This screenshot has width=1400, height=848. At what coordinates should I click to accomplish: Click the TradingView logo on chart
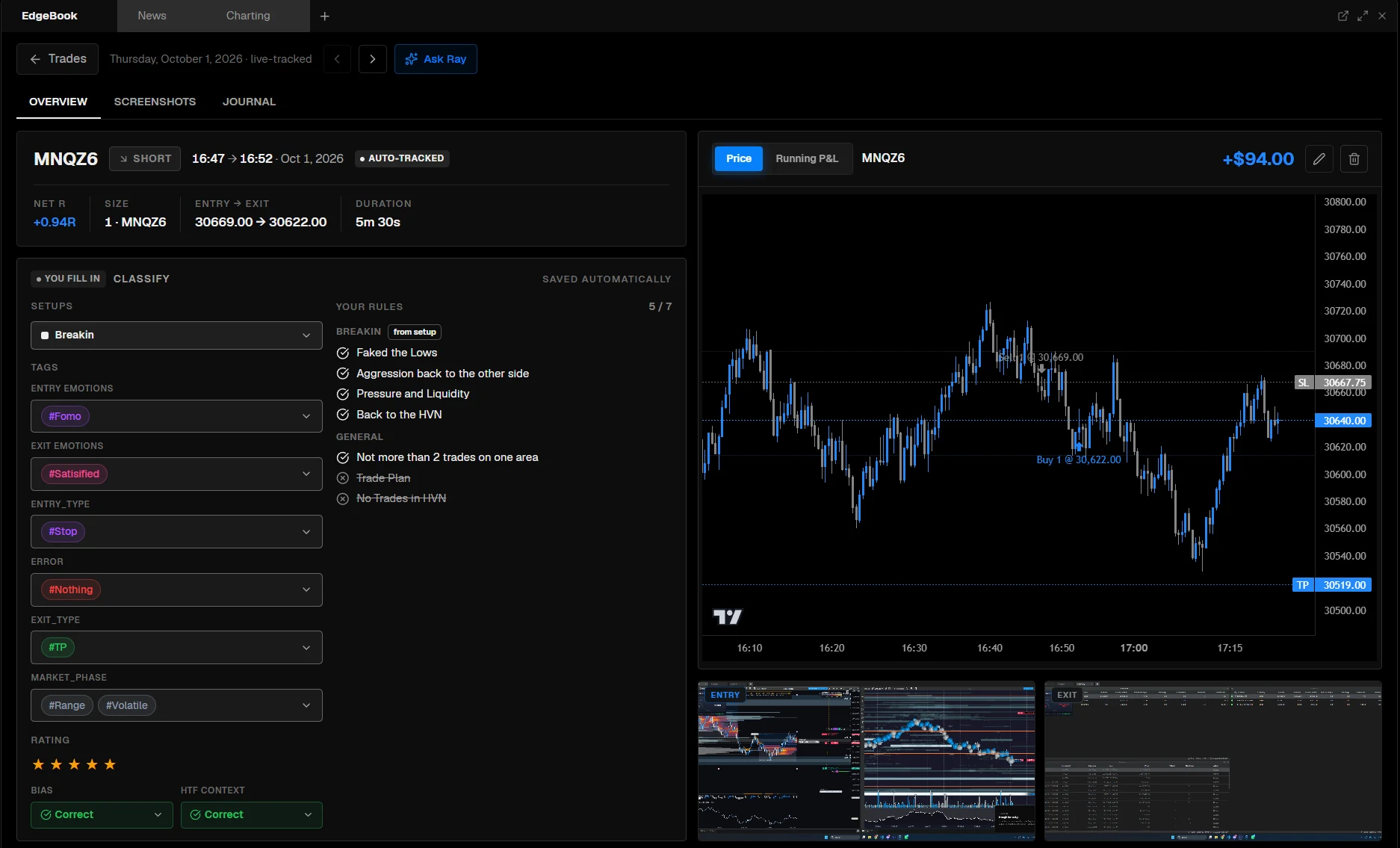coord(728,616)
